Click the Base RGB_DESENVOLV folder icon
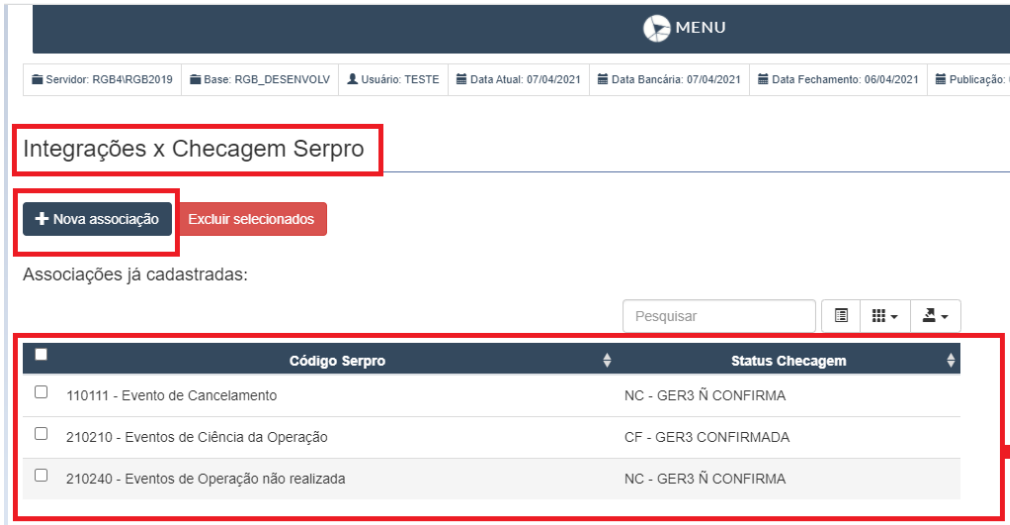The width and height of the screenshot is (1010, 525). coord(195,80)
